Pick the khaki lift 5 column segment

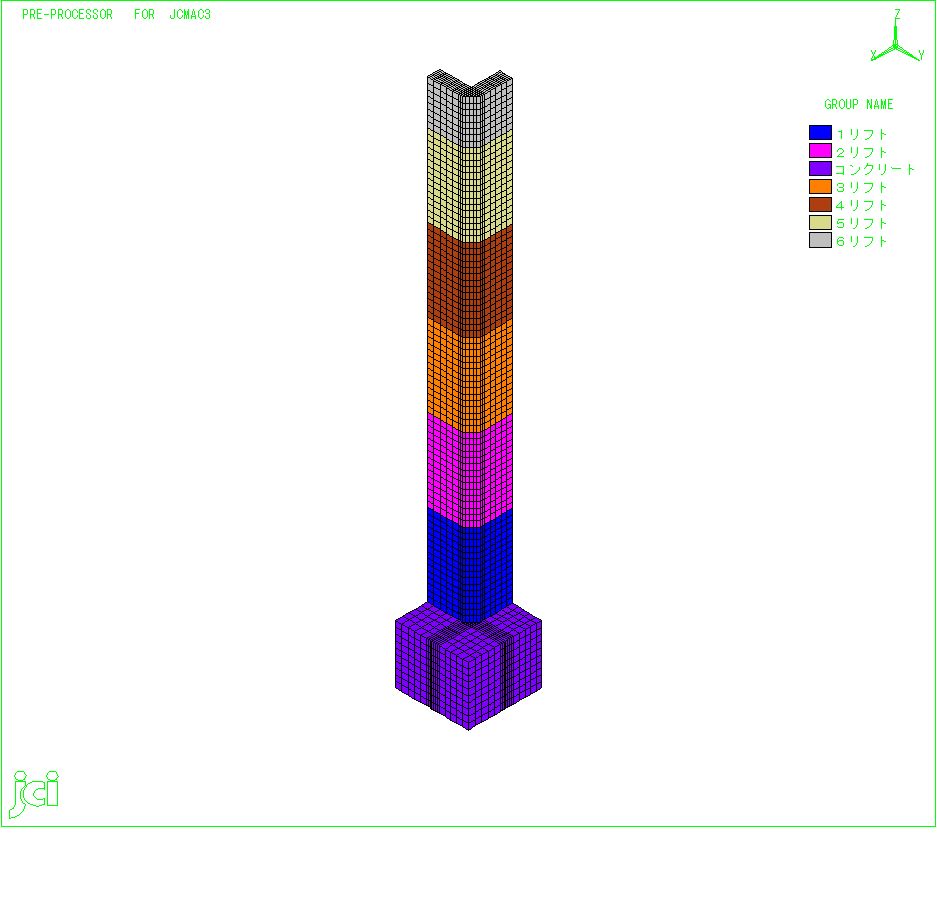click(470, 185)
